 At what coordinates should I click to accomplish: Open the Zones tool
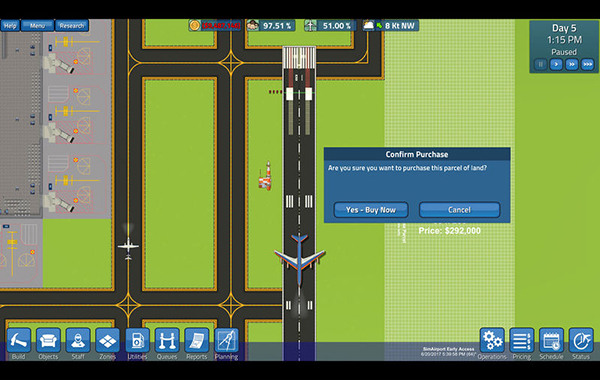pos(108,340)
